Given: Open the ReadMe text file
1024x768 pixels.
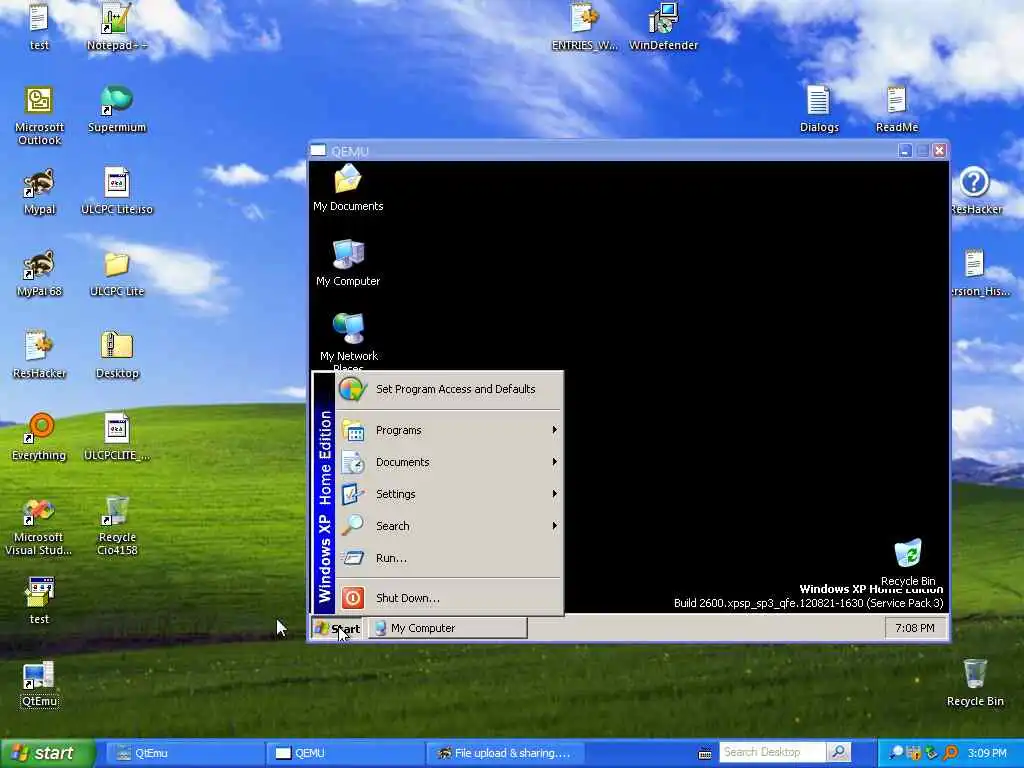Looking at the screenshot, I should 897,109.
